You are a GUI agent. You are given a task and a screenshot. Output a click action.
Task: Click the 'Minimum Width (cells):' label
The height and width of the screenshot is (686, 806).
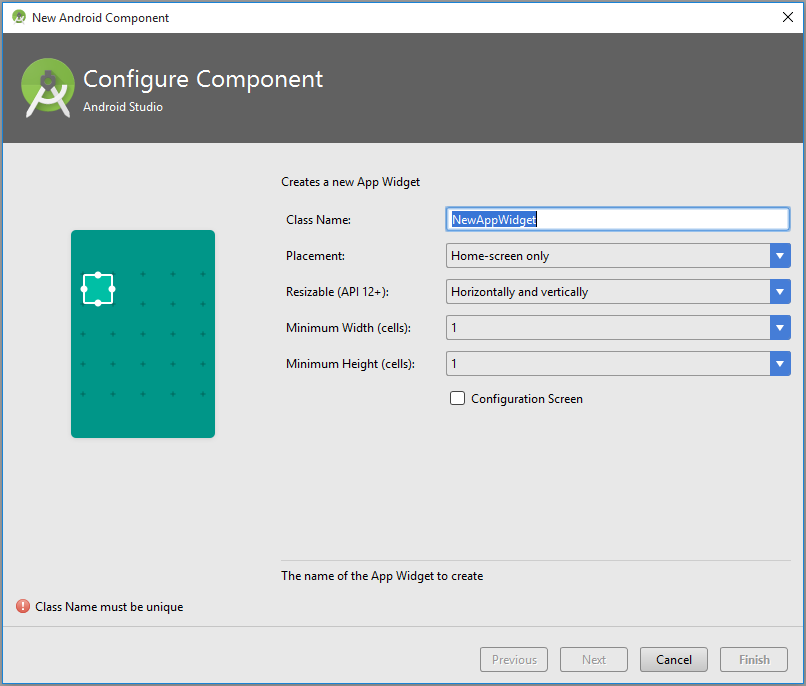pos(349,328)
